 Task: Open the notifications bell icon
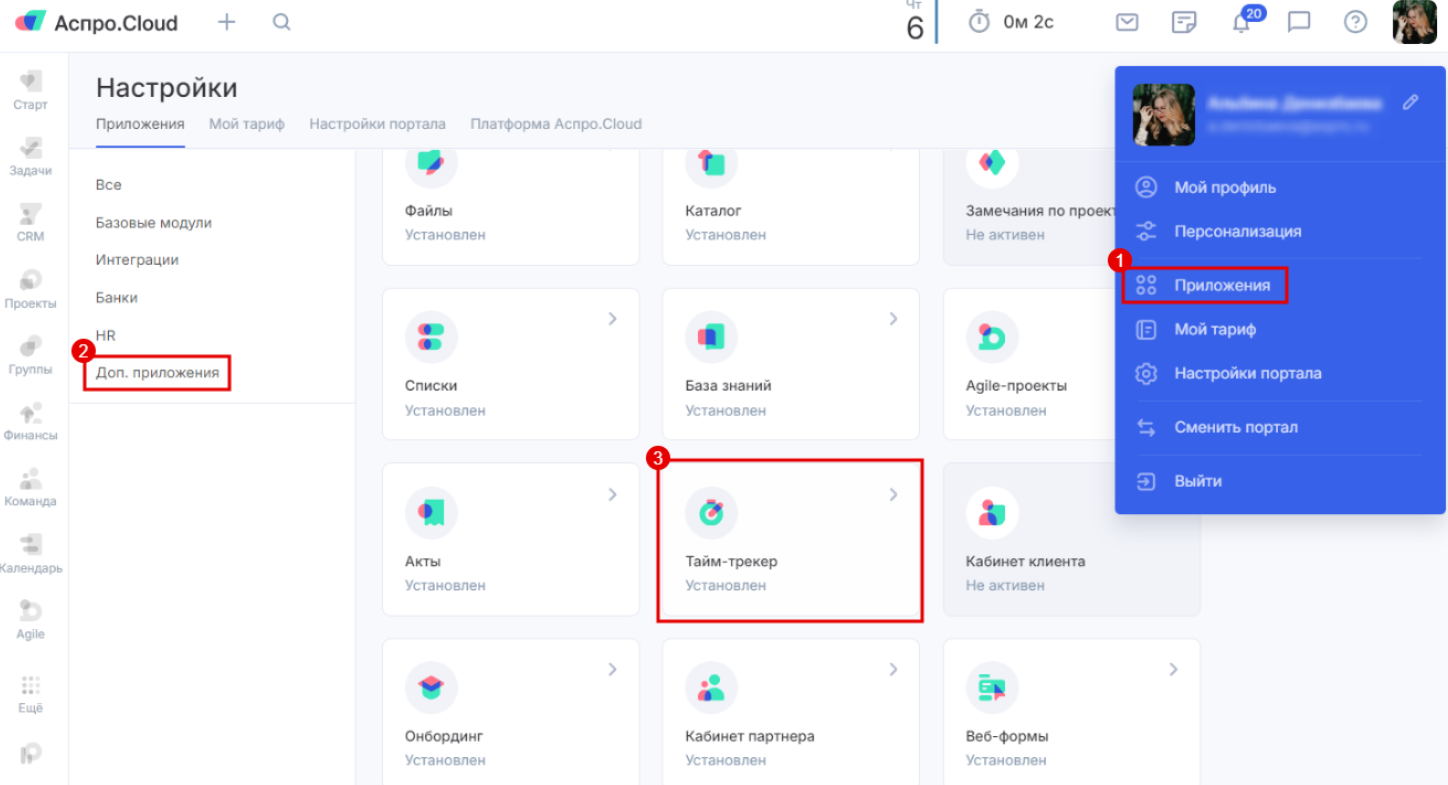tap(1241, 23)
